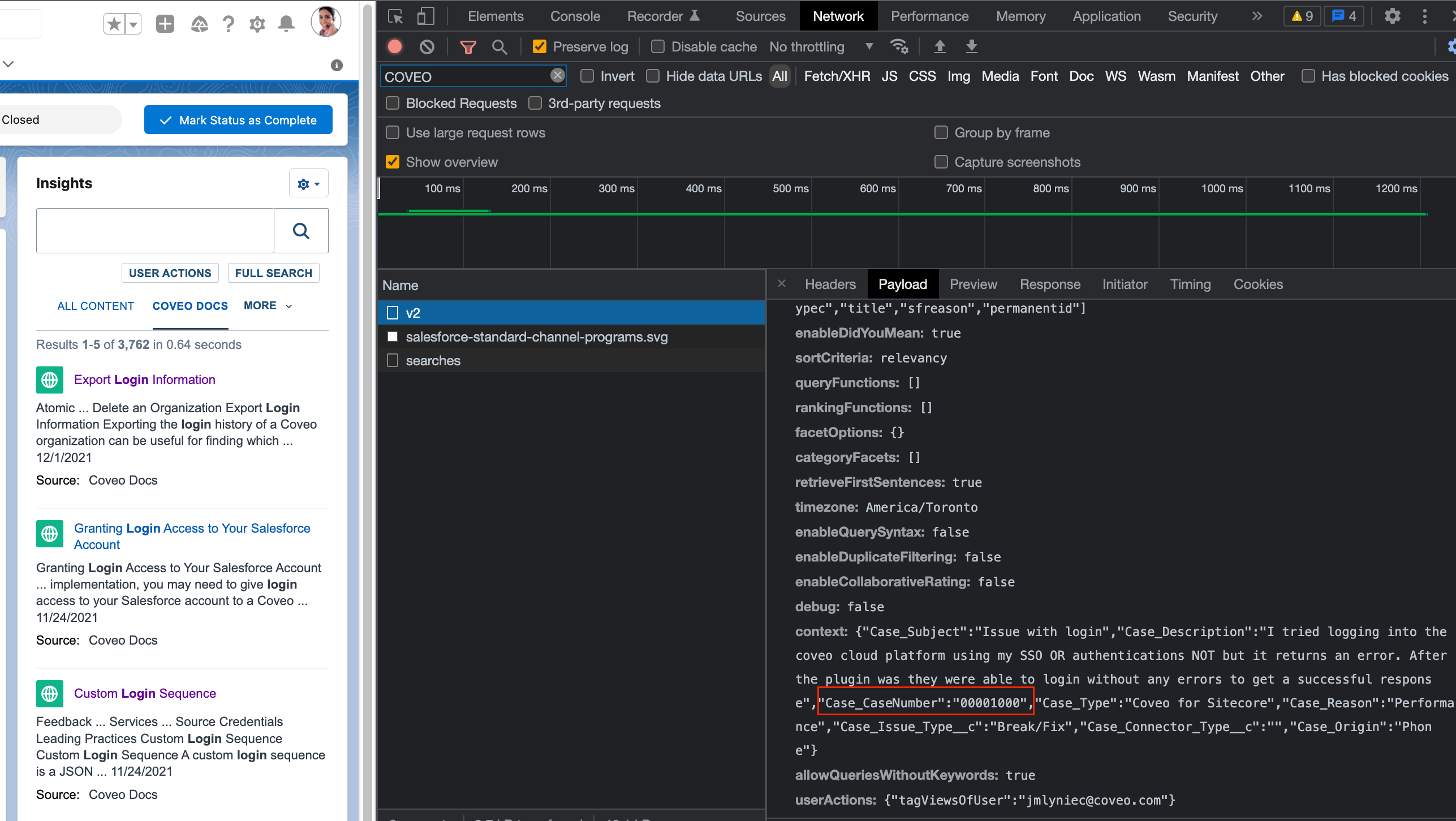Clear the COVEO filter text
The width and height of the screenshot is (1456, 821).
pyautogui.click(x=557, y=75)
